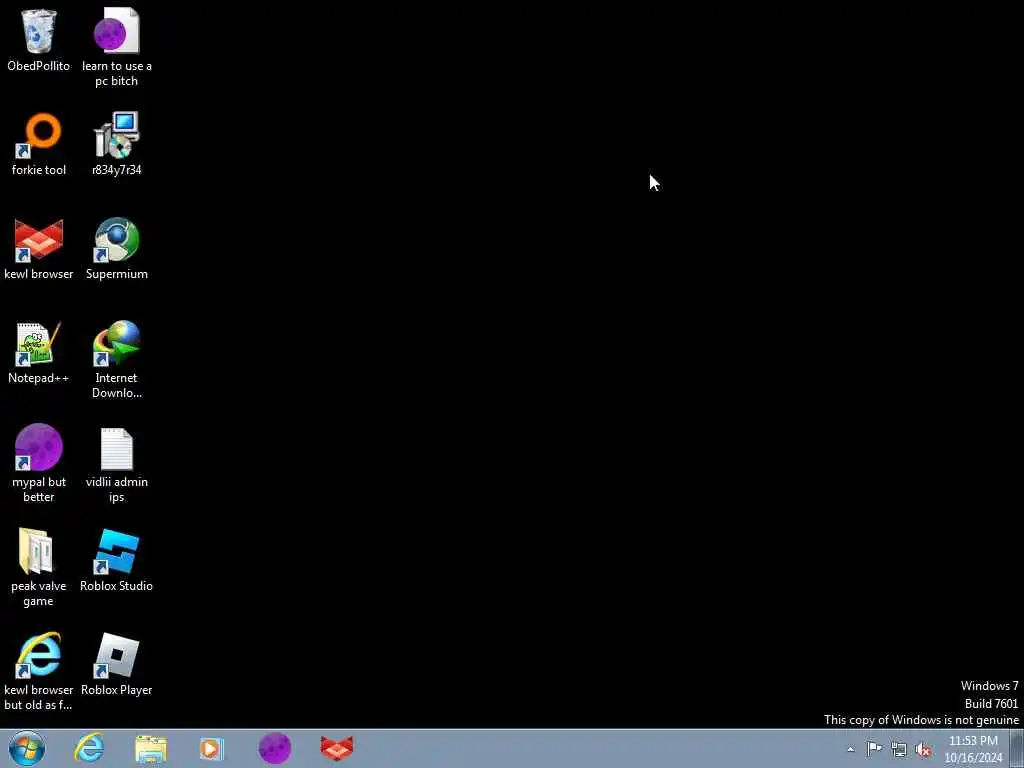Click the Show desktop button
This screenshot has width=1024, height=768.
pos(1017,748)
